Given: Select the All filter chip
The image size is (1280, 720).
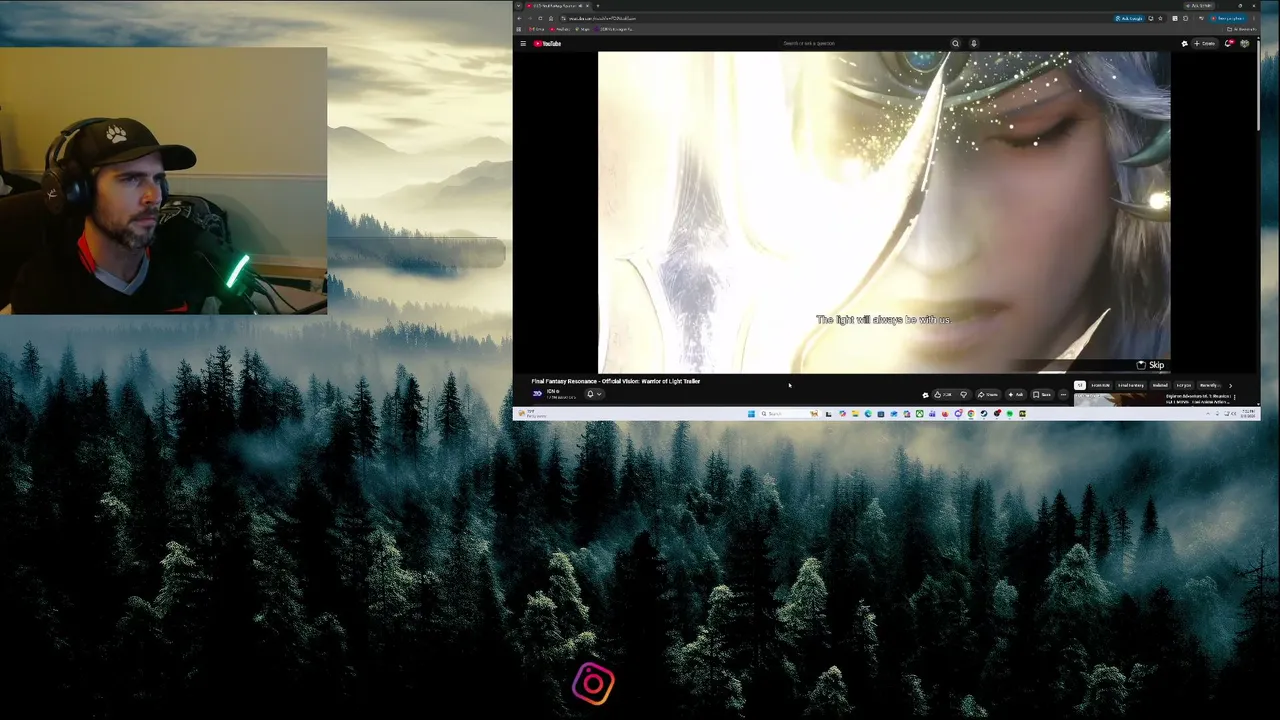Looking at the screenshot, I should [x=1080, y=385].
